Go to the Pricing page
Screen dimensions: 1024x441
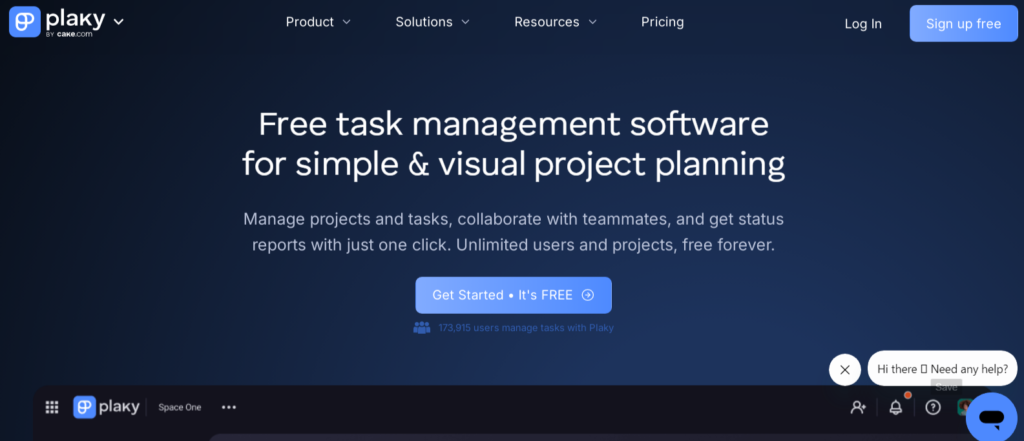point(662,22)
